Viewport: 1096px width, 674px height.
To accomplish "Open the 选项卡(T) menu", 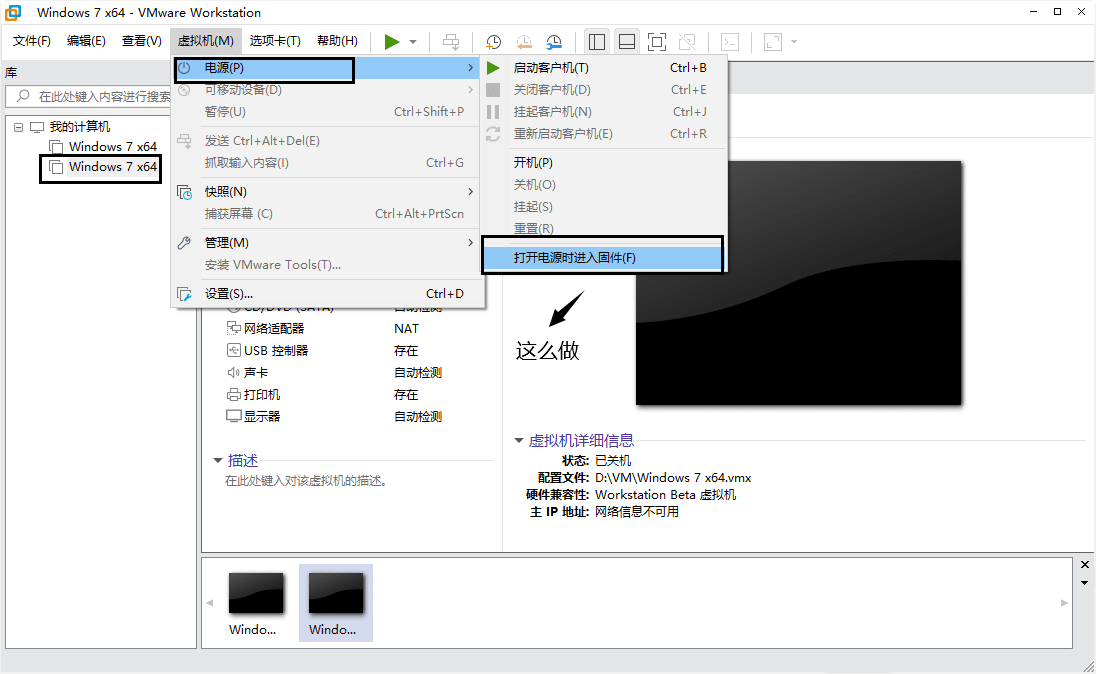I will (275, 41).
